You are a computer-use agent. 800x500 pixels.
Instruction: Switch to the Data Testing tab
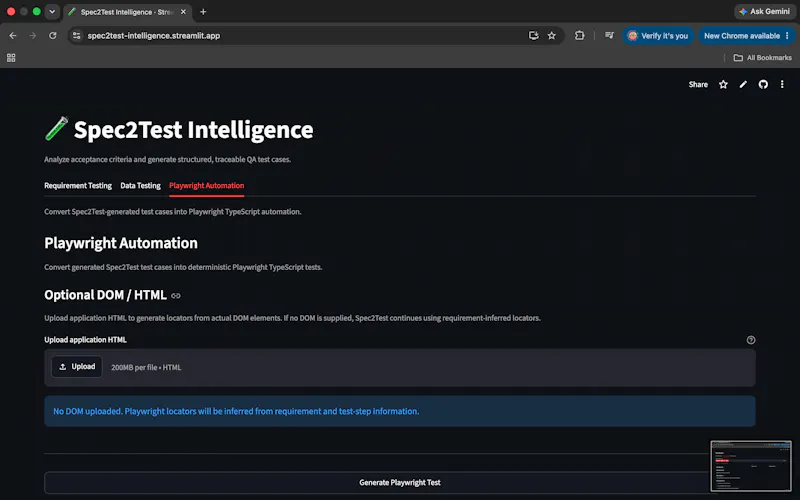point(140,186)
